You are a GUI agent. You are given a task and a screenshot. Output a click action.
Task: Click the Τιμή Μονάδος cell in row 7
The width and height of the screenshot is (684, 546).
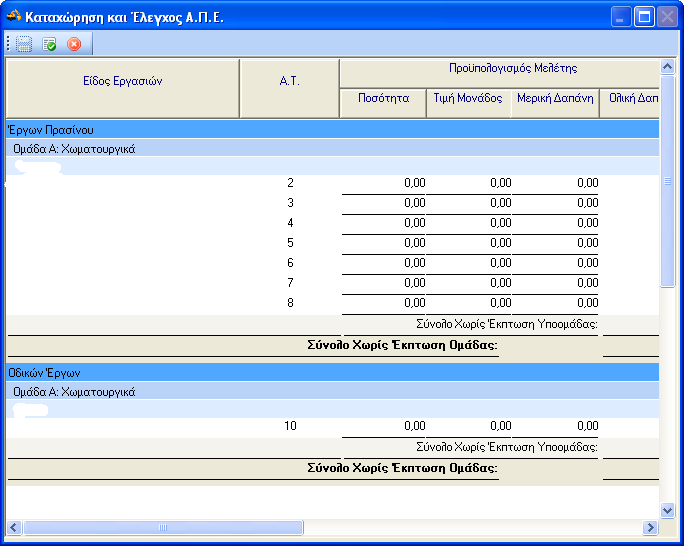coord(469,283)
